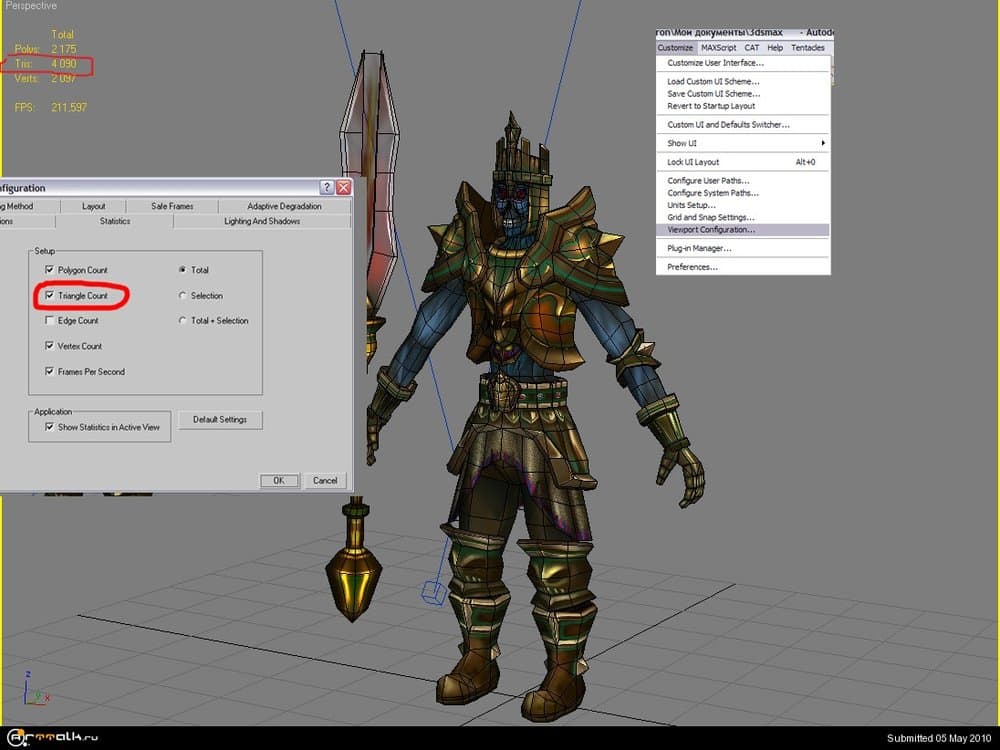Click the dialog's question mark help icon
1000x750 pixels.
tap(327, 188)
